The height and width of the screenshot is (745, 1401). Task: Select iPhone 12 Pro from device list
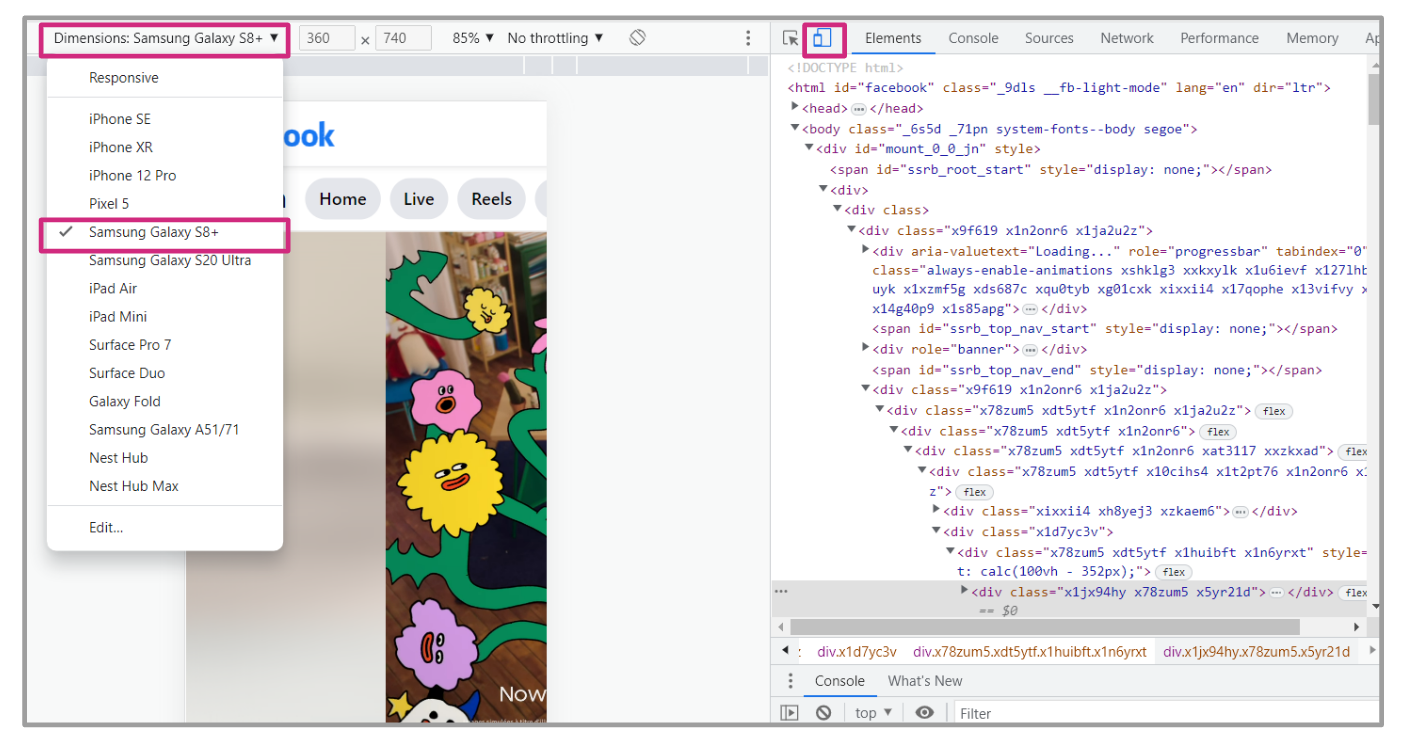(132, 175)
